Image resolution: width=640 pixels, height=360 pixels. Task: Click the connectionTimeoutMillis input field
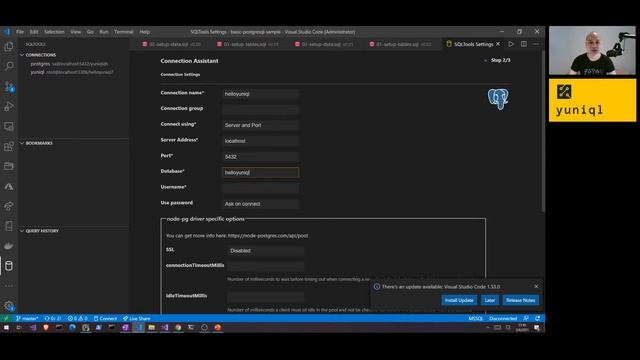[x=266, y=267]
